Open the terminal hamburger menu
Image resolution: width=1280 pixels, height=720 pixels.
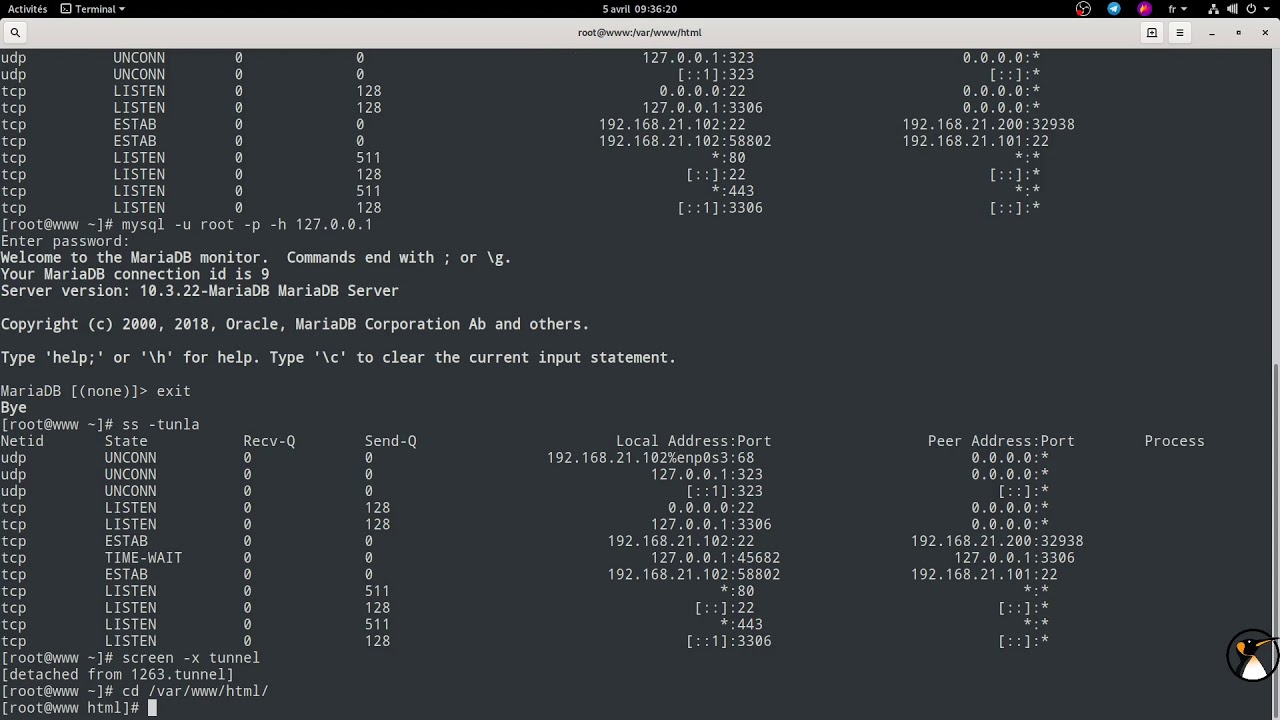[1180, 33]
